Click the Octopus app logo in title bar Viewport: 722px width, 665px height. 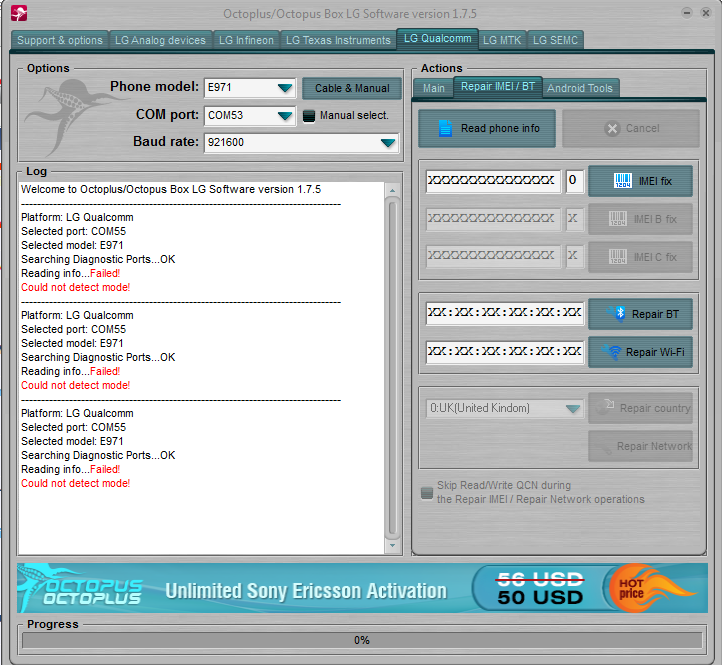coord(19,13)
